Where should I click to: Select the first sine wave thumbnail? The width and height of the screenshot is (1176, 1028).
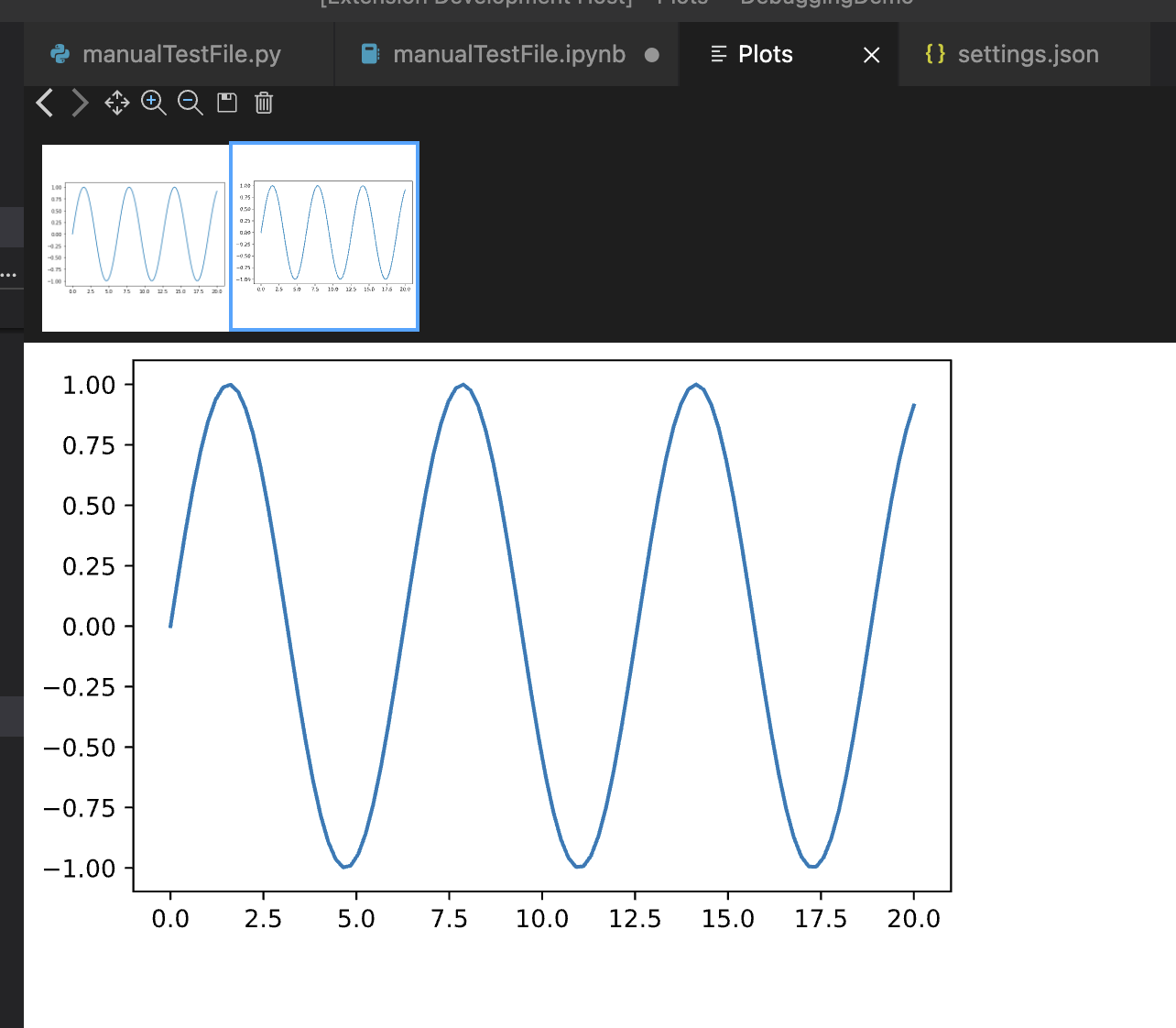[x=134, y=235]
